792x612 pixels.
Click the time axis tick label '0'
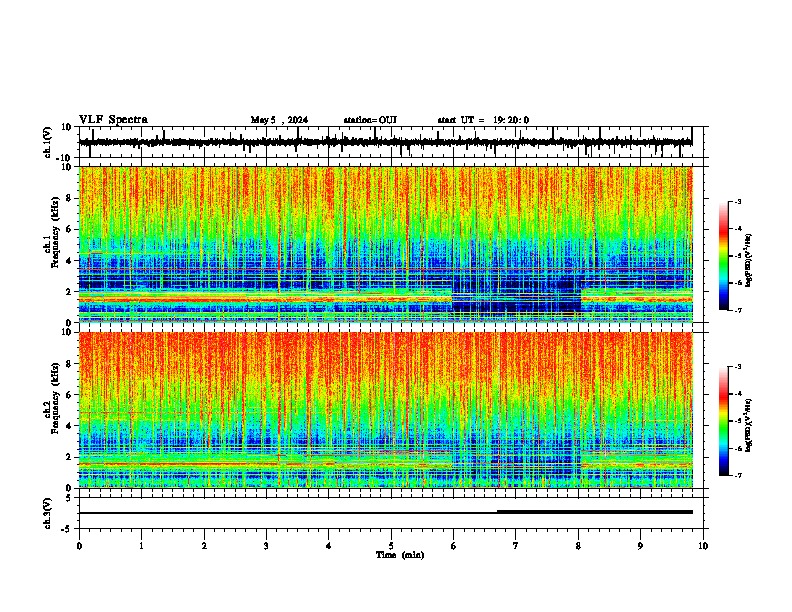click(x=79, y=546)
